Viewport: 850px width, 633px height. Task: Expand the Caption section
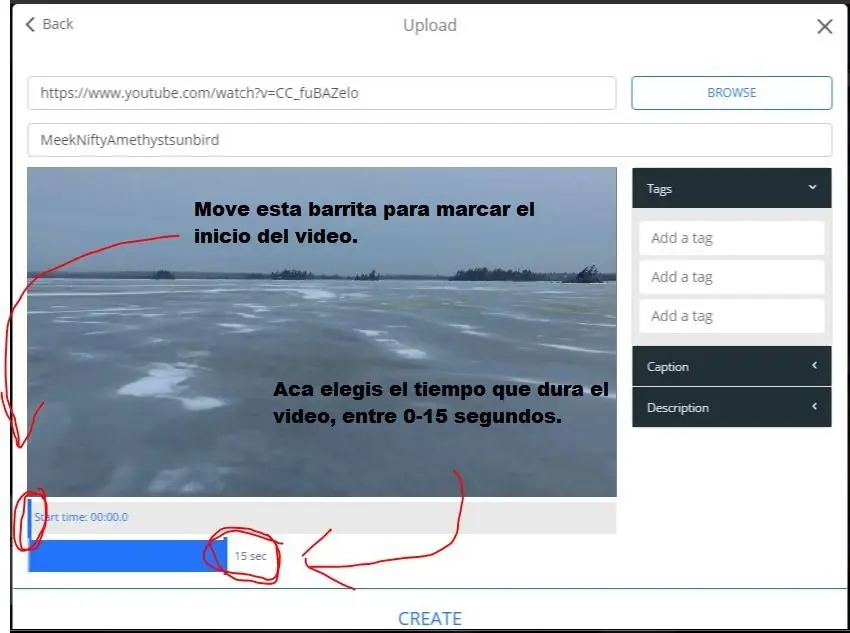click(731, 366)
